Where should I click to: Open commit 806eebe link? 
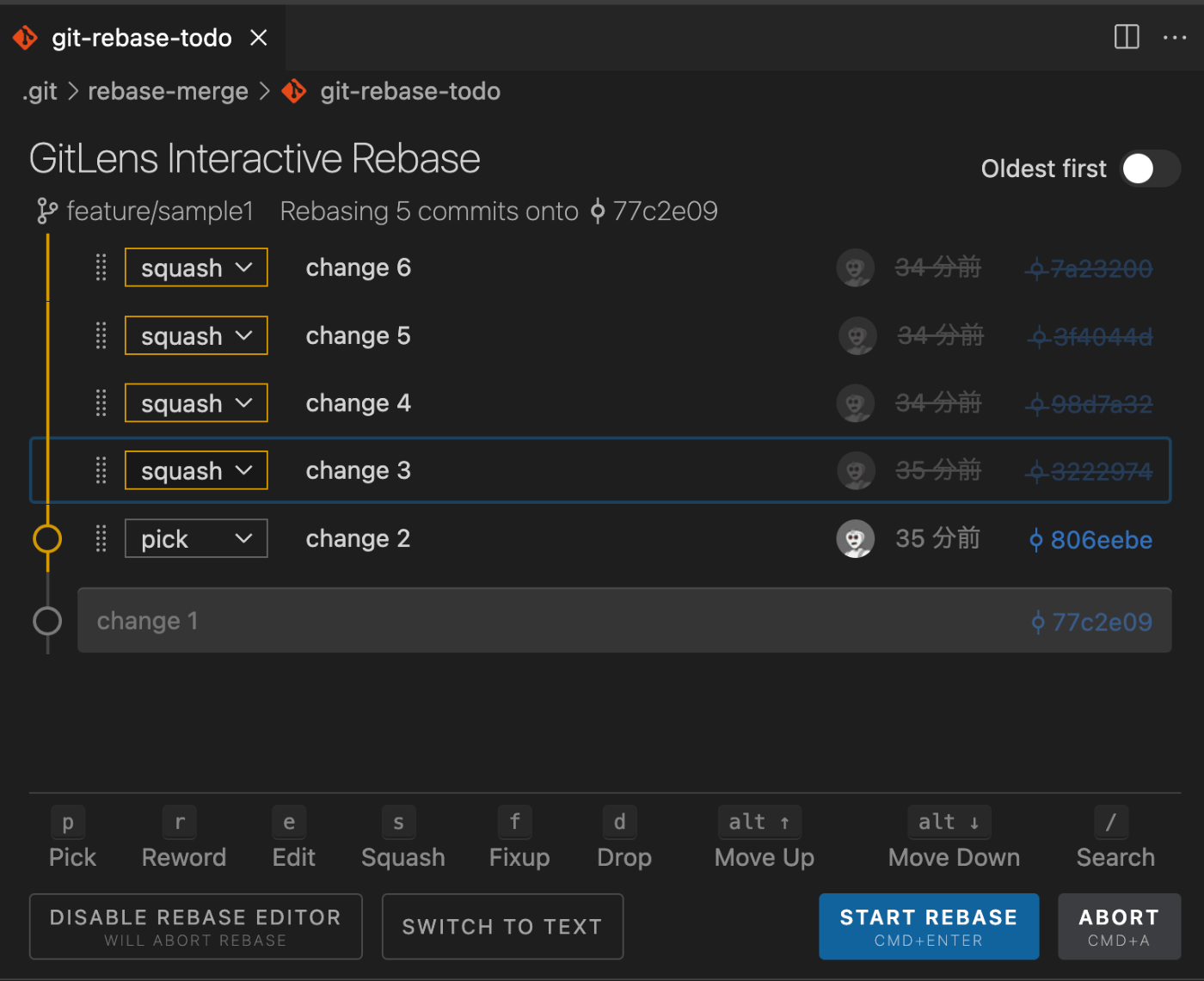(1091, 540)
